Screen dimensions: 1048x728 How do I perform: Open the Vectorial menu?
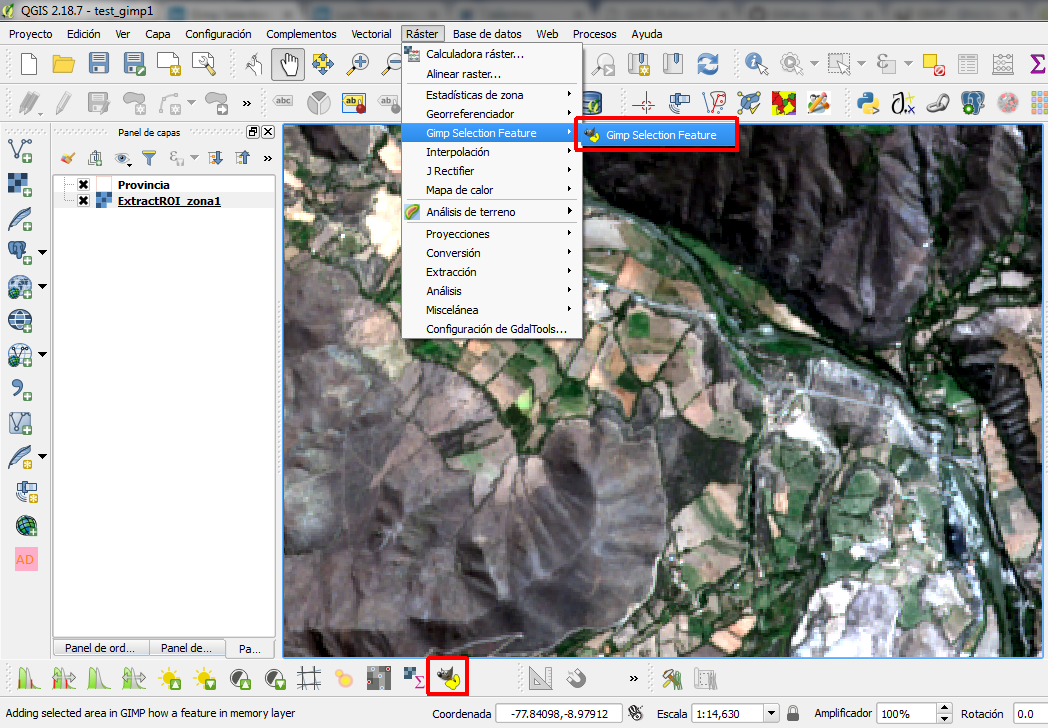pos(371,33)
